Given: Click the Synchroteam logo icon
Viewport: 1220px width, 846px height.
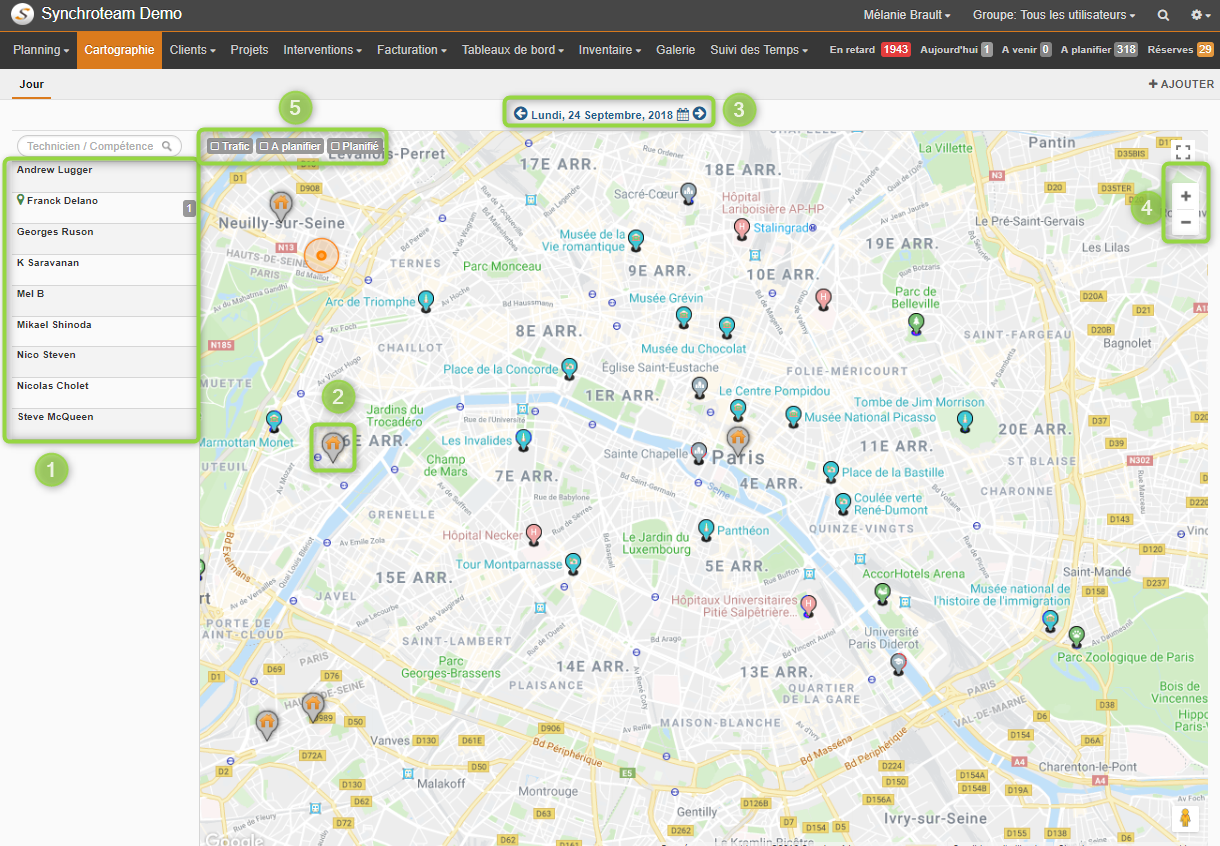Looking at the screenshot, I should click(x=22, y=15).
